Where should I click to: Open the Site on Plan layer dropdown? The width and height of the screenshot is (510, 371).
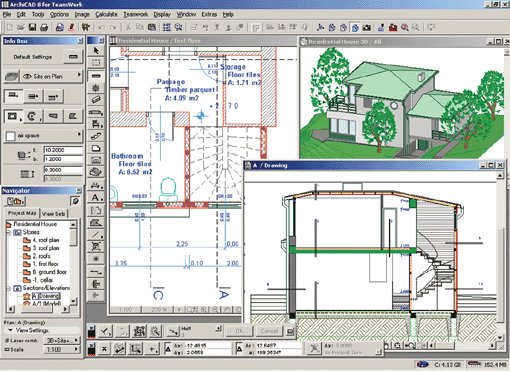point(52,76)
